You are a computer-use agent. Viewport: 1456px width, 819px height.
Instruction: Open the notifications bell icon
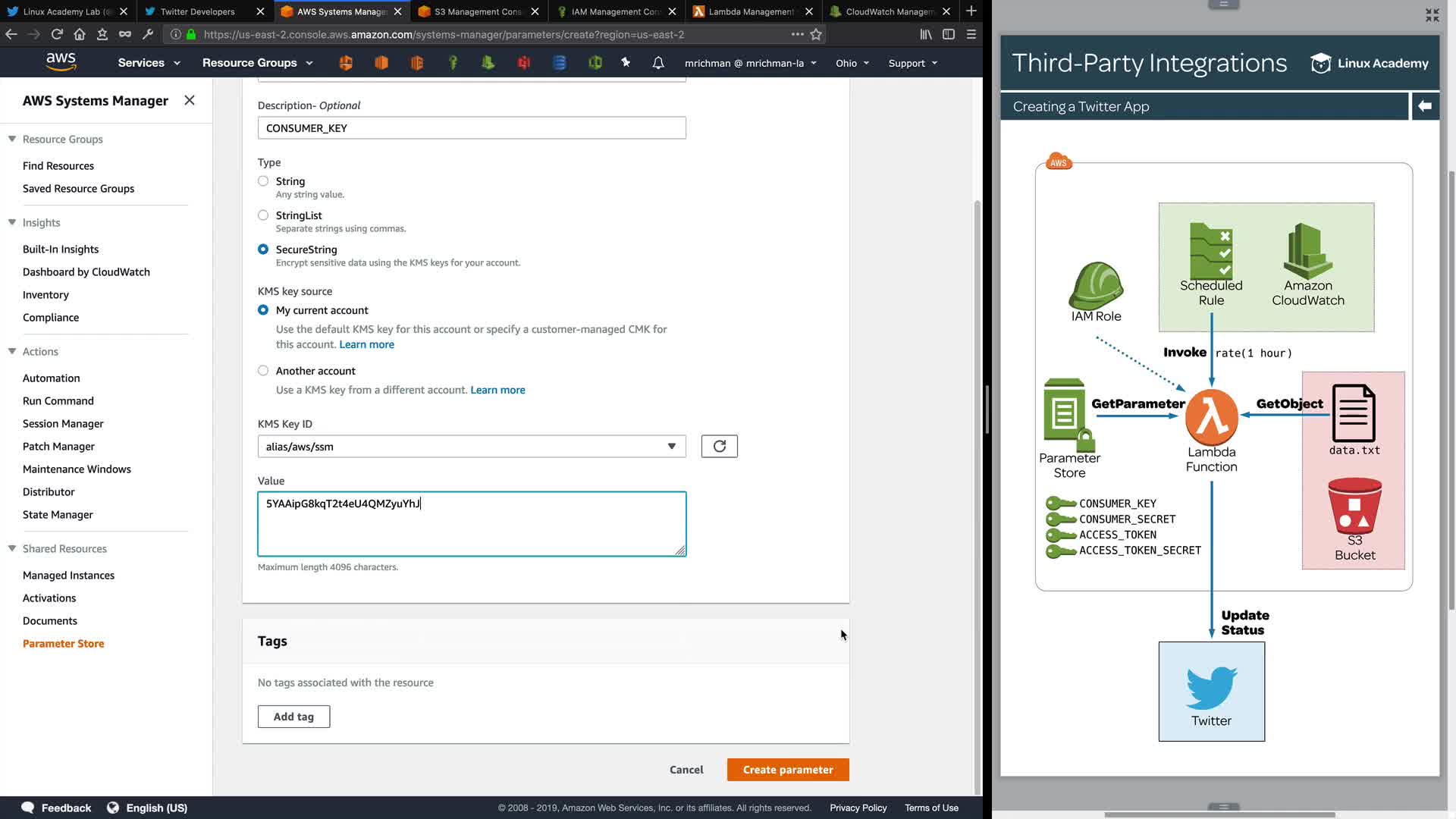(658, 63)
